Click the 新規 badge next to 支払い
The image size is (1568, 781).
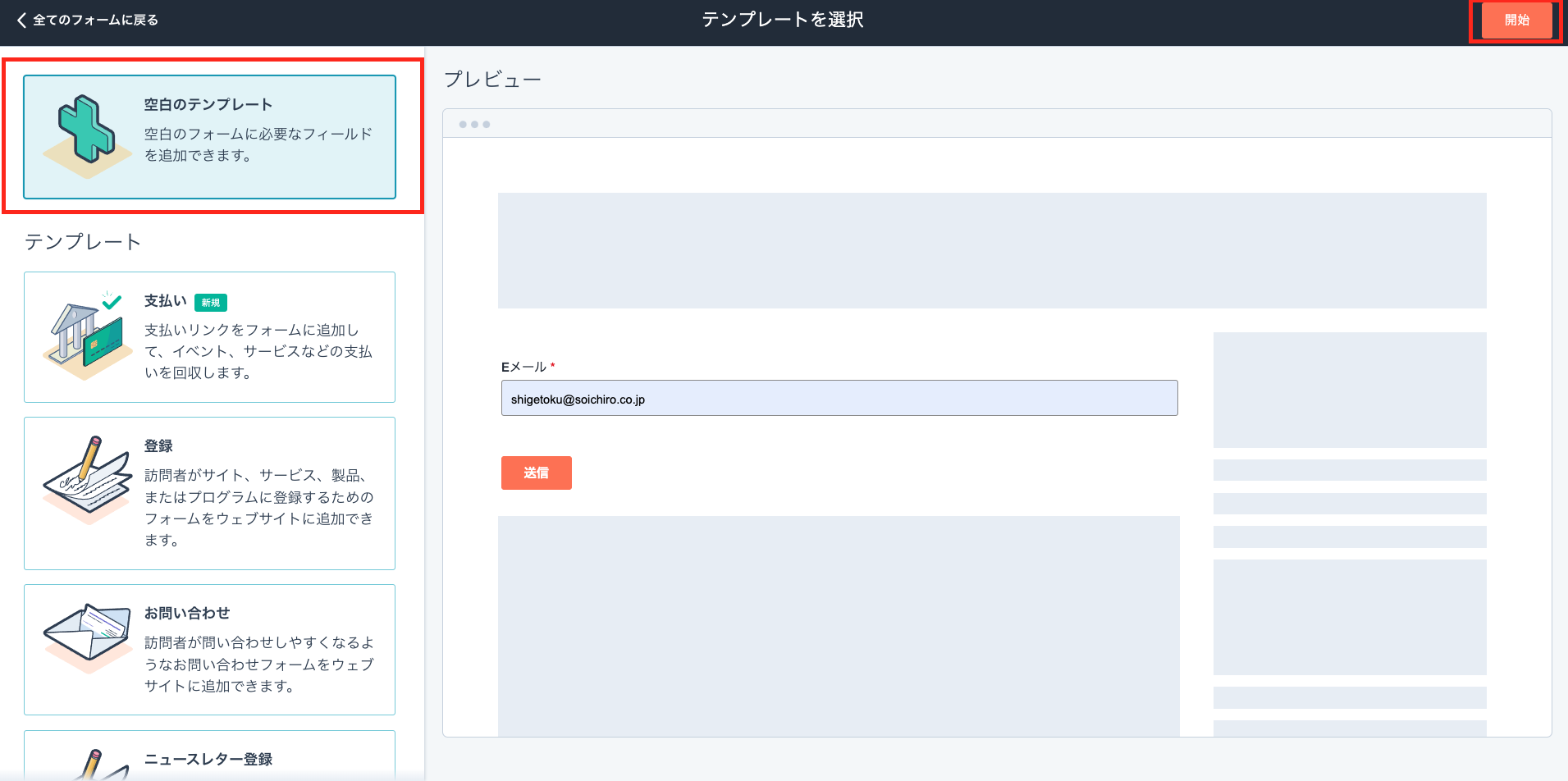click(211, 303)
